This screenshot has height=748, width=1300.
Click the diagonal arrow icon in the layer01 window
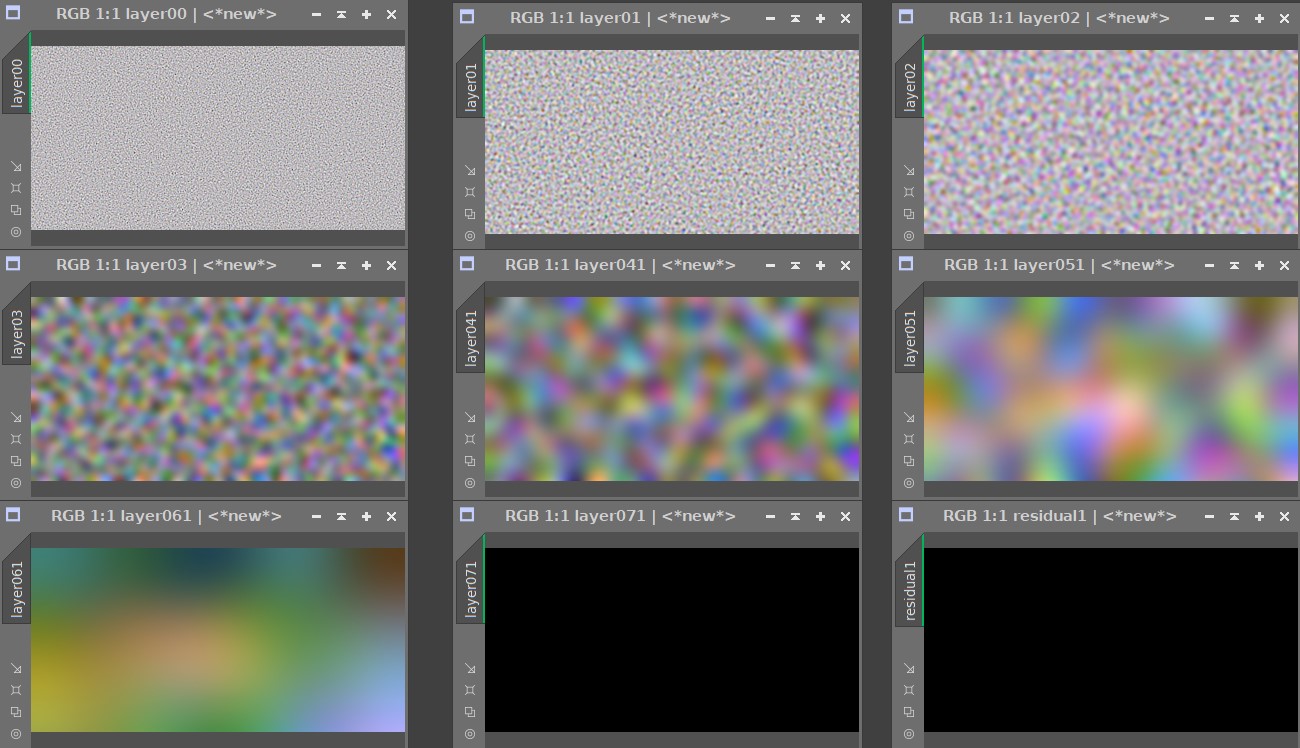470,171
